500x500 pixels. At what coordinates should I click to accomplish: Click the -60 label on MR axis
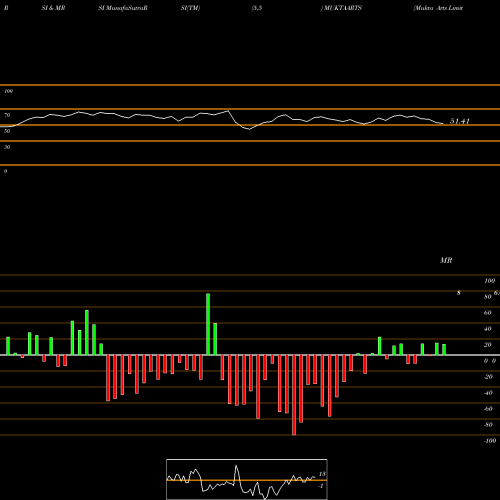click(488, 409)
